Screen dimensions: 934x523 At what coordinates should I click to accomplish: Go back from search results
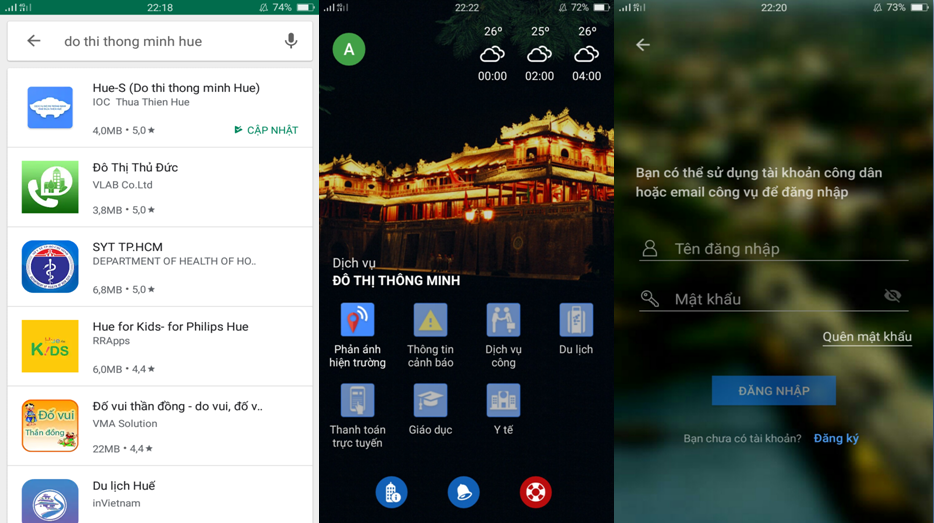[34, 41]
